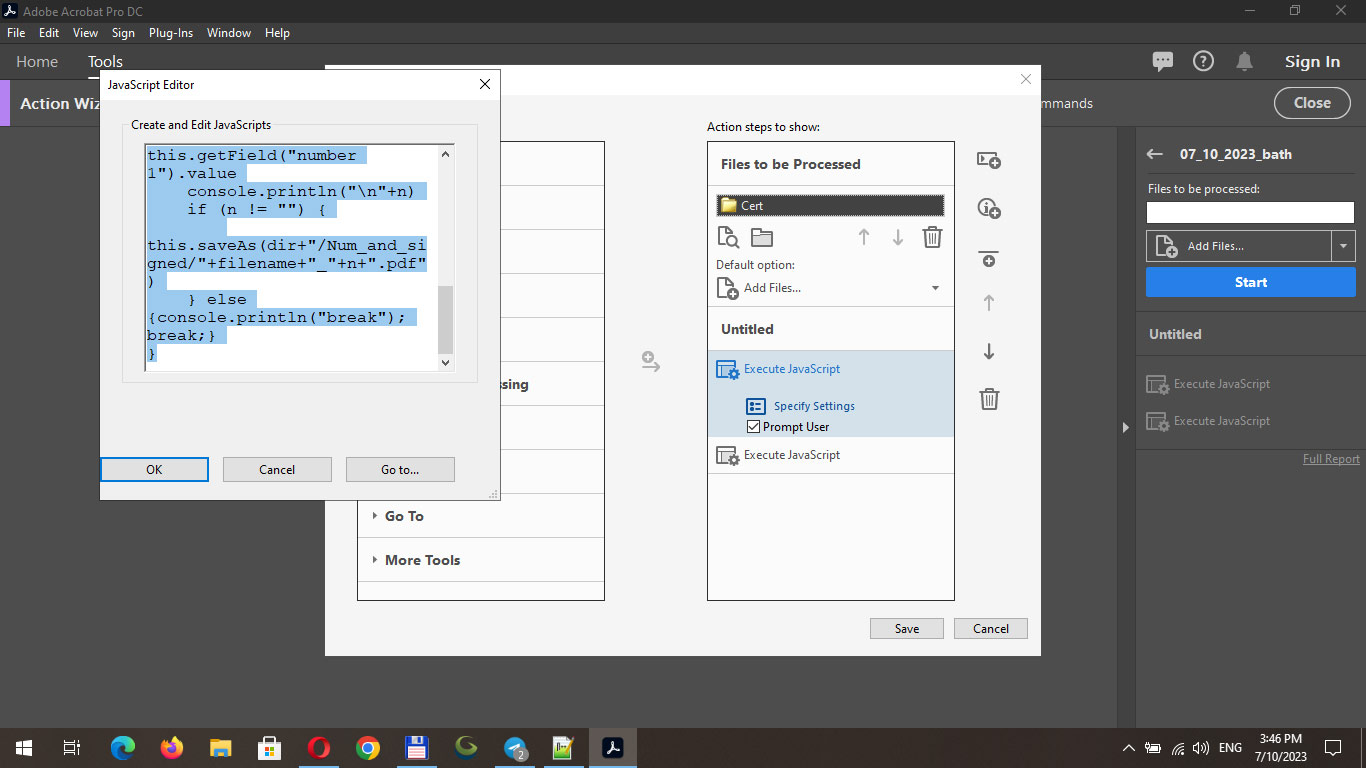Open Google Chrome from the taskbar
The width and height of the screenshot is (1366, 768).
tap(368, 747)
